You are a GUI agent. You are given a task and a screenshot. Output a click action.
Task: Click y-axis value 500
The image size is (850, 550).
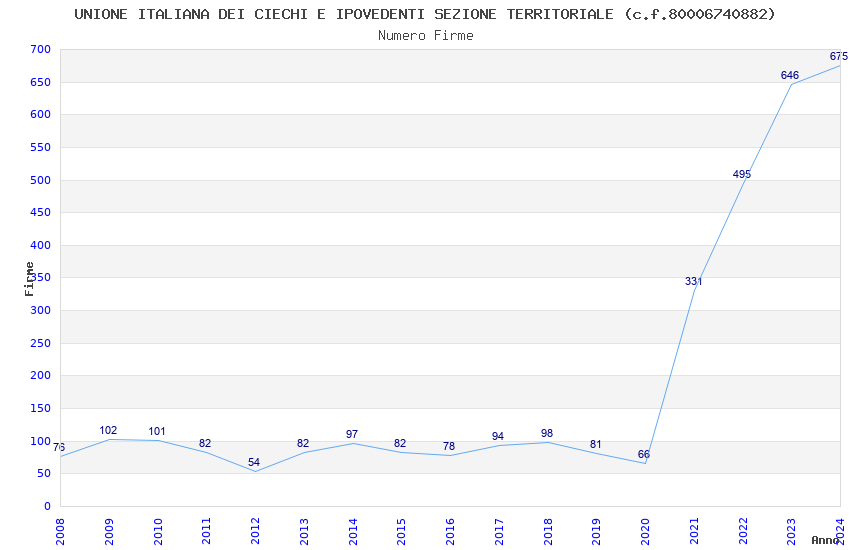(x=41, y=180)
